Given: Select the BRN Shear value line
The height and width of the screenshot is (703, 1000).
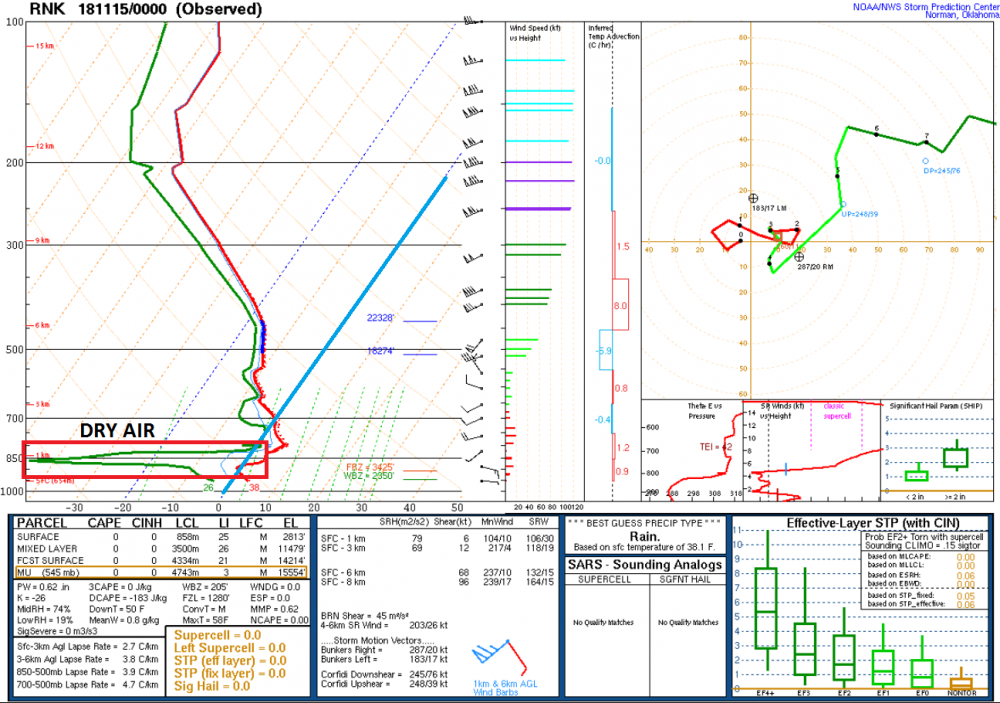Looking at the screenshot, I should (x=365, y=616).
